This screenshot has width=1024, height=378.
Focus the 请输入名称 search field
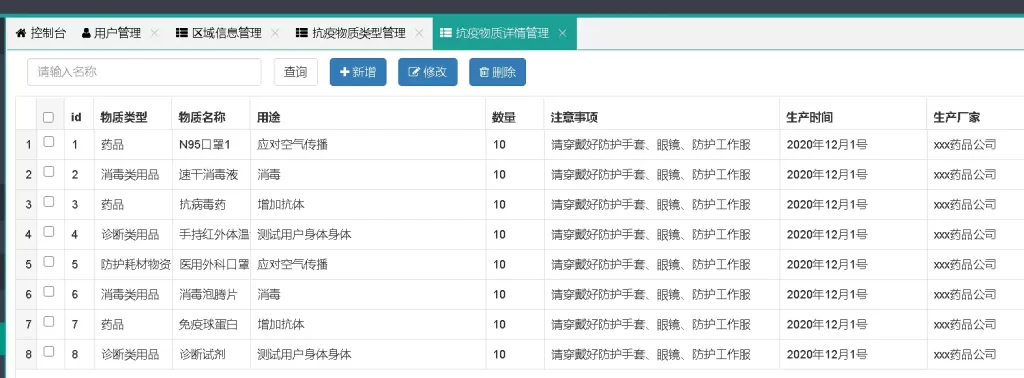tap(144, 72)
